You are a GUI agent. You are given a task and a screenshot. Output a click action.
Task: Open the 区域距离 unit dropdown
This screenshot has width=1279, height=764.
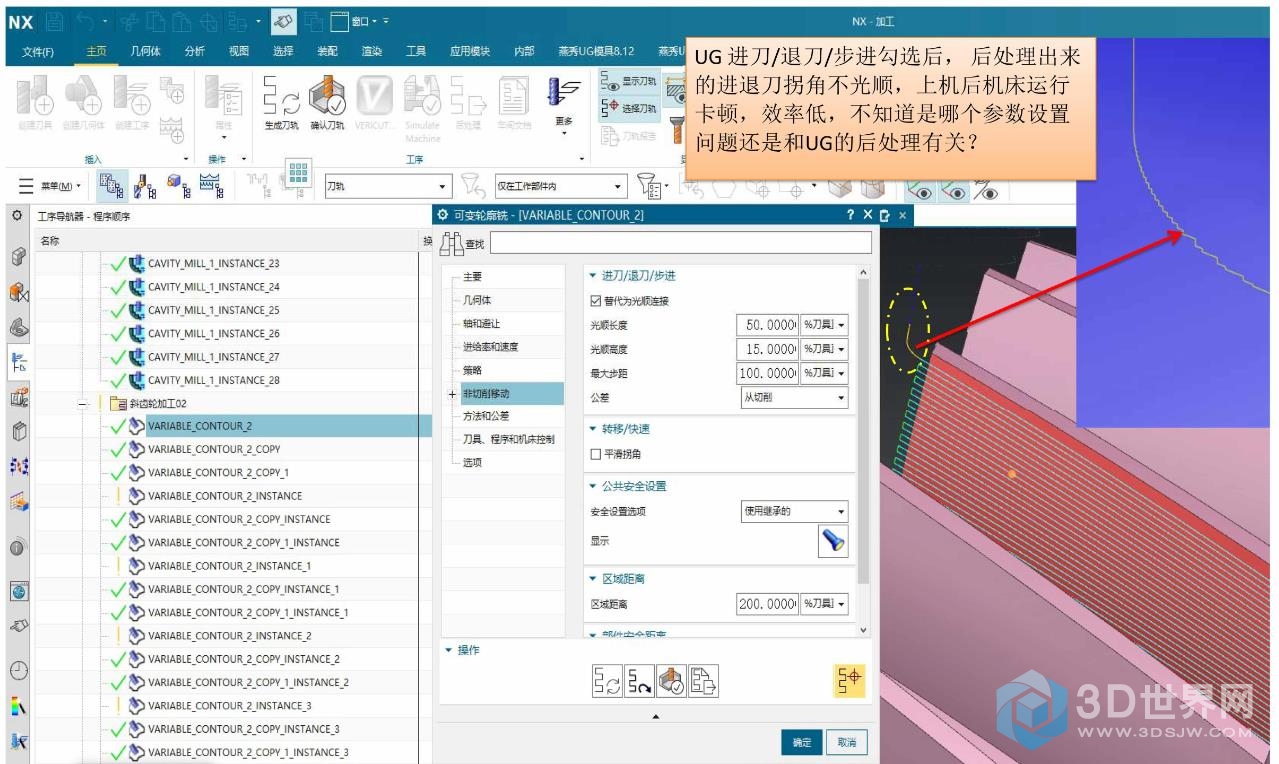[x=825, y=604]
